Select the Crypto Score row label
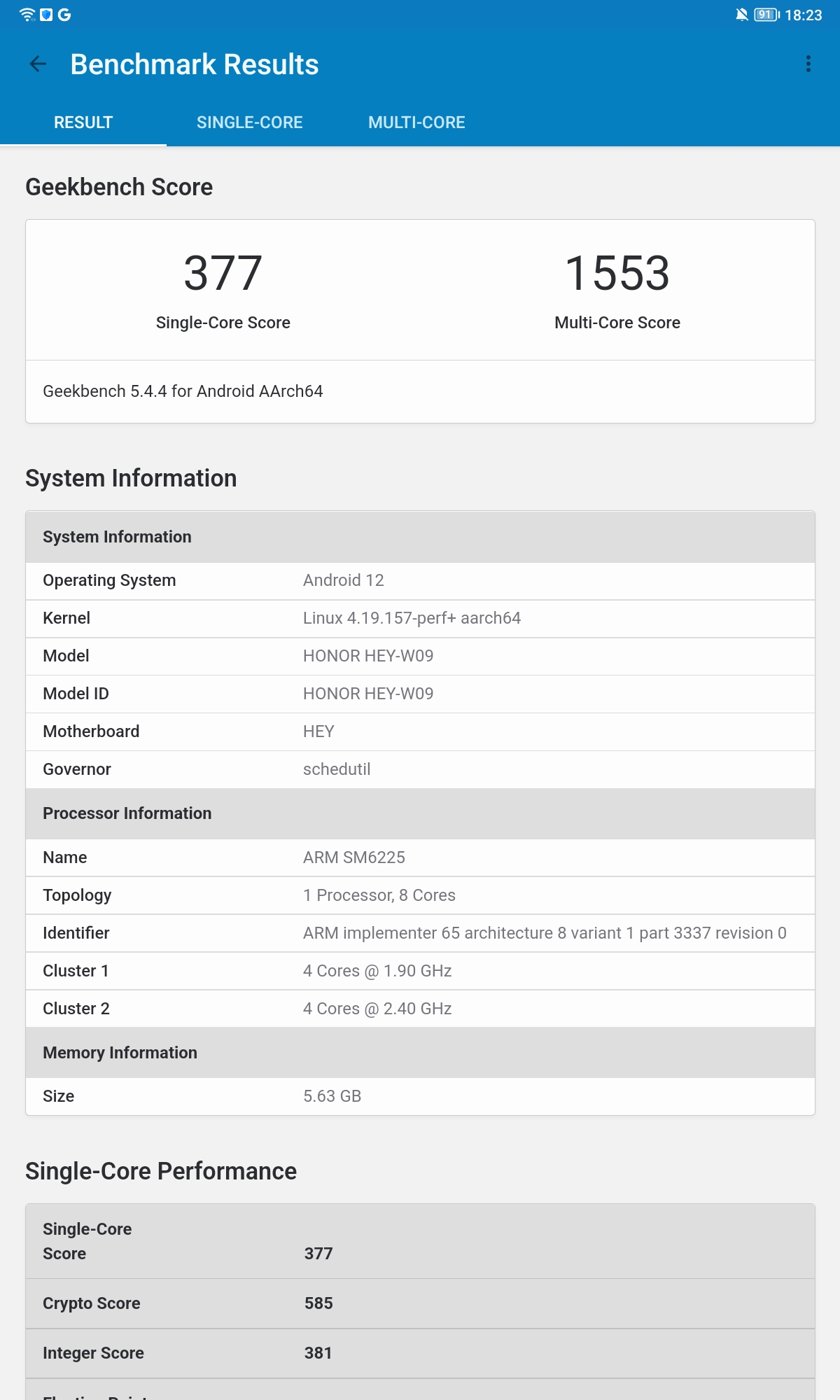840x1400 pixels. pyautogui.click(x=92, y=1303)
